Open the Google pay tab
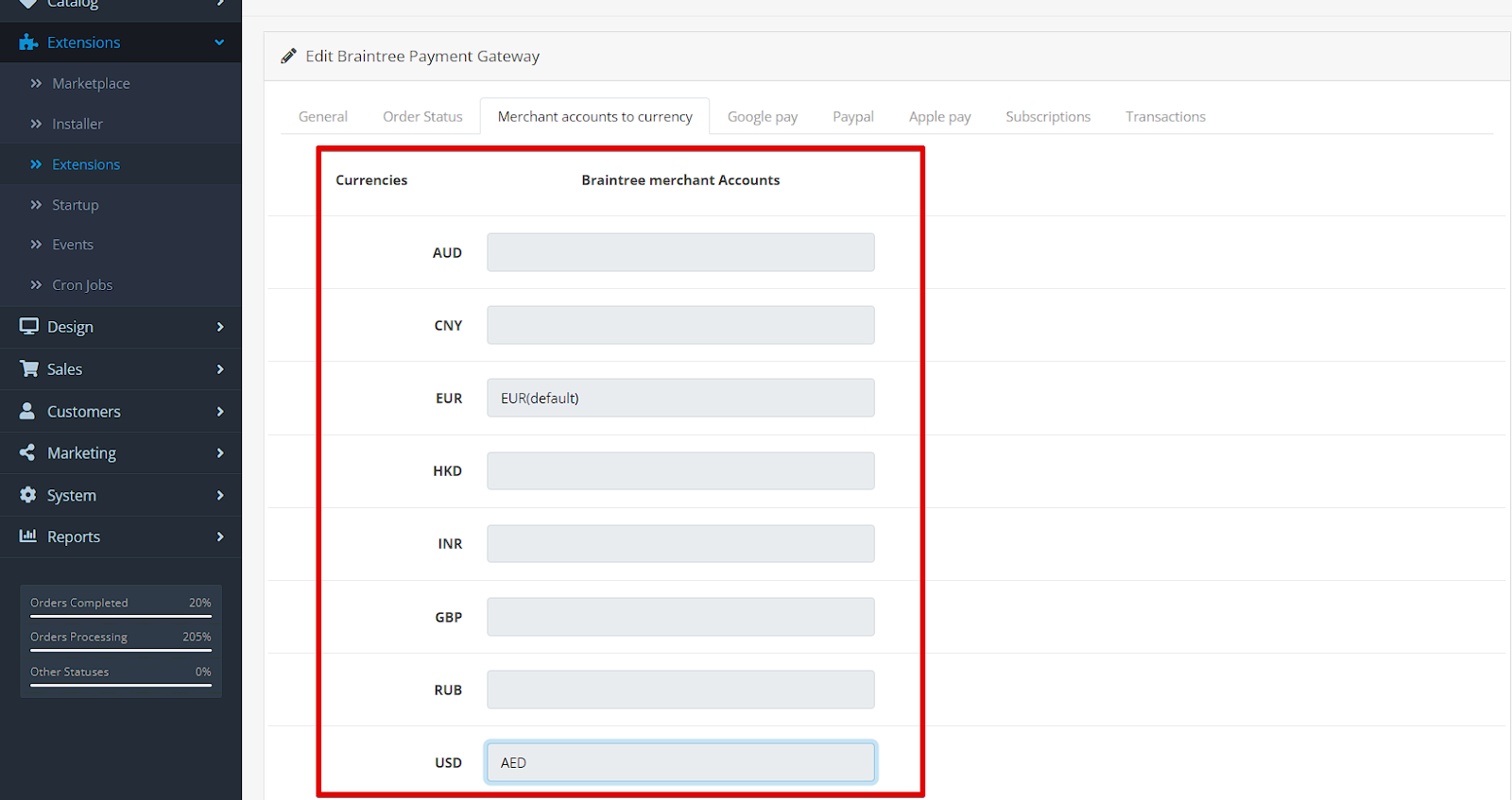Screen dimensions: 1512x800 763,116
